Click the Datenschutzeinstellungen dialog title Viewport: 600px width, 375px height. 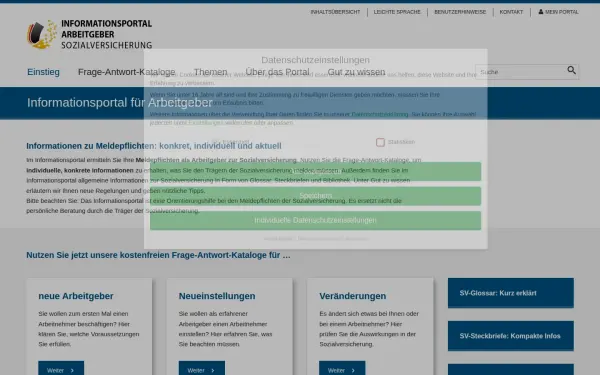(315, 60)
